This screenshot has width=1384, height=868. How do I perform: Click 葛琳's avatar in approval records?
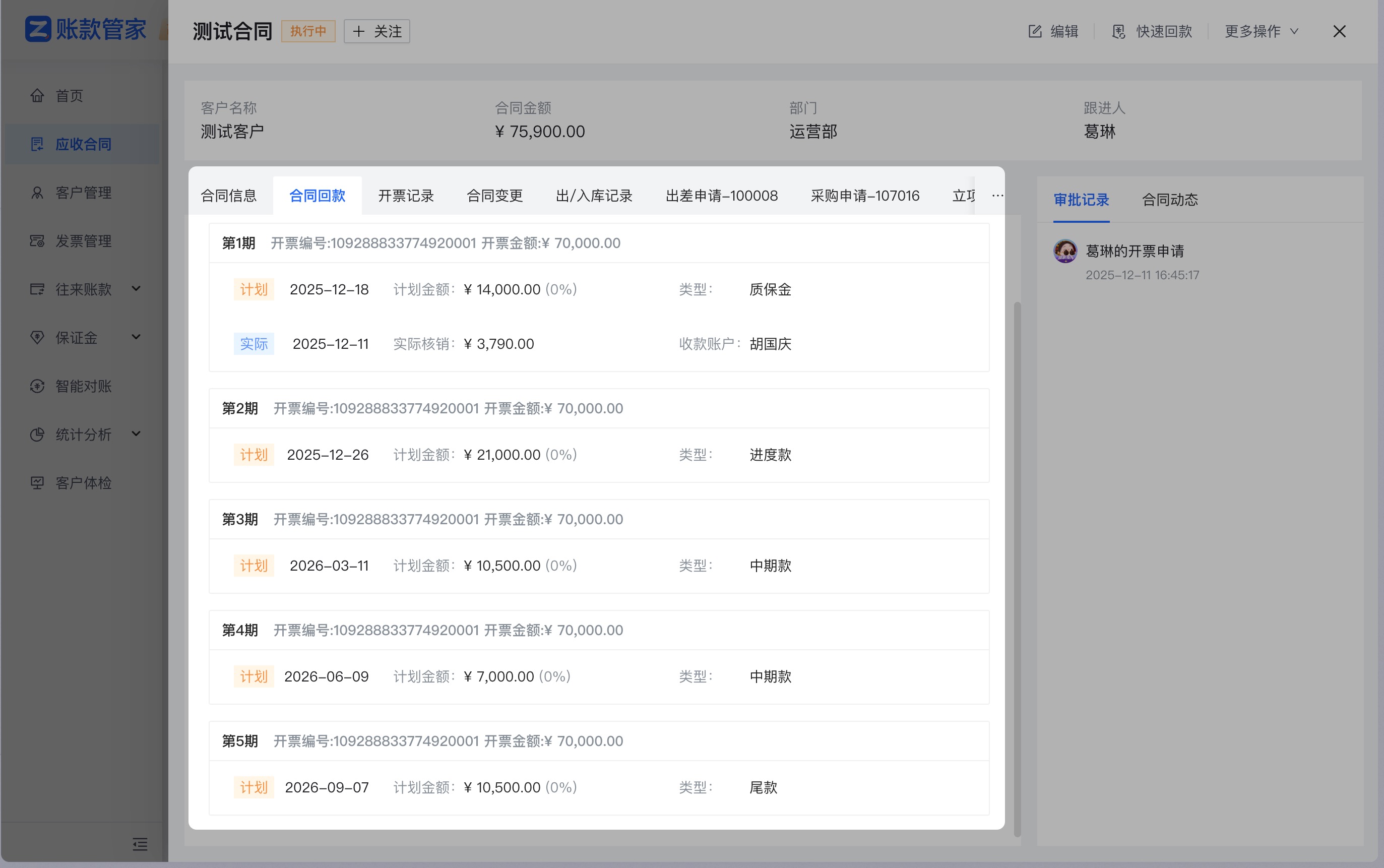pos(1064,251)
